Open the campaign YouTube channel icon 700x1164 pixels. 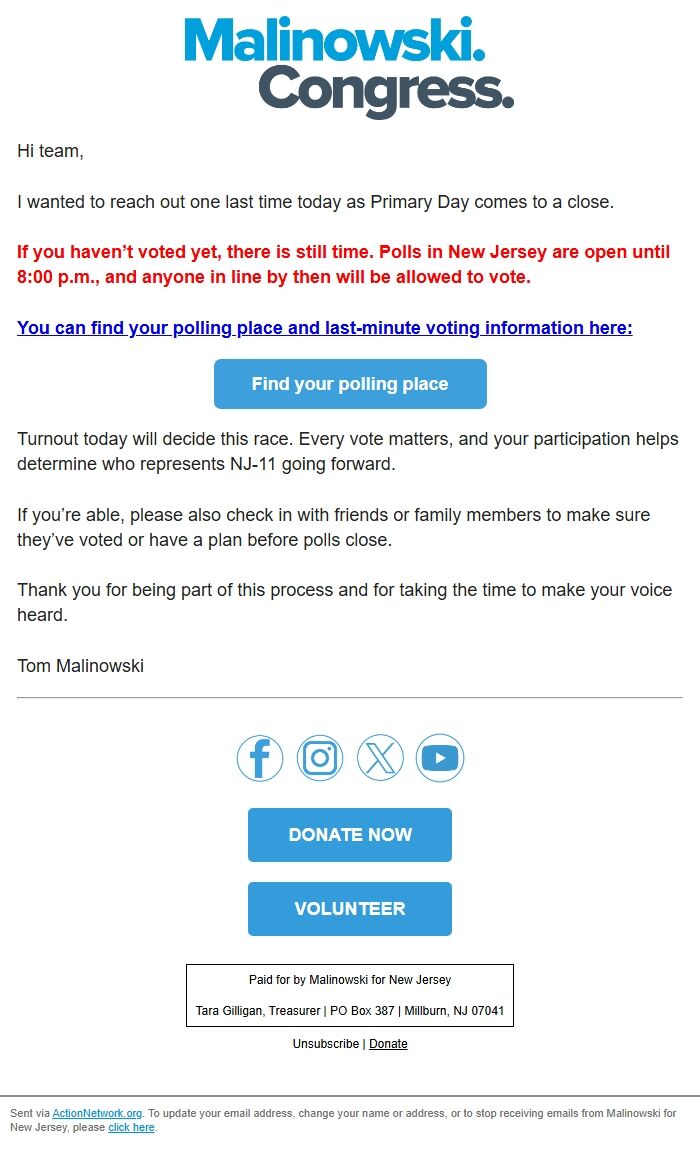[x=440, y=757]
